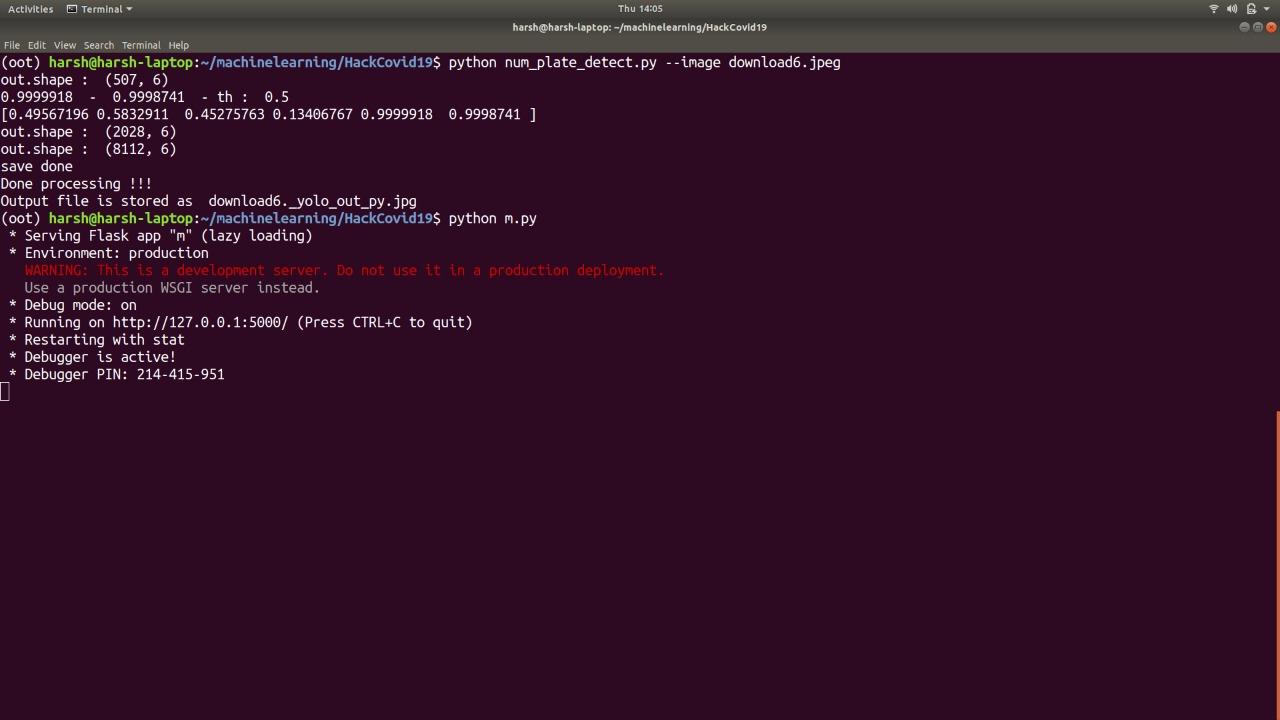Viewport: 1280px width, 720px height.
Task: Open the Search menu
Action: click(98, 45)
